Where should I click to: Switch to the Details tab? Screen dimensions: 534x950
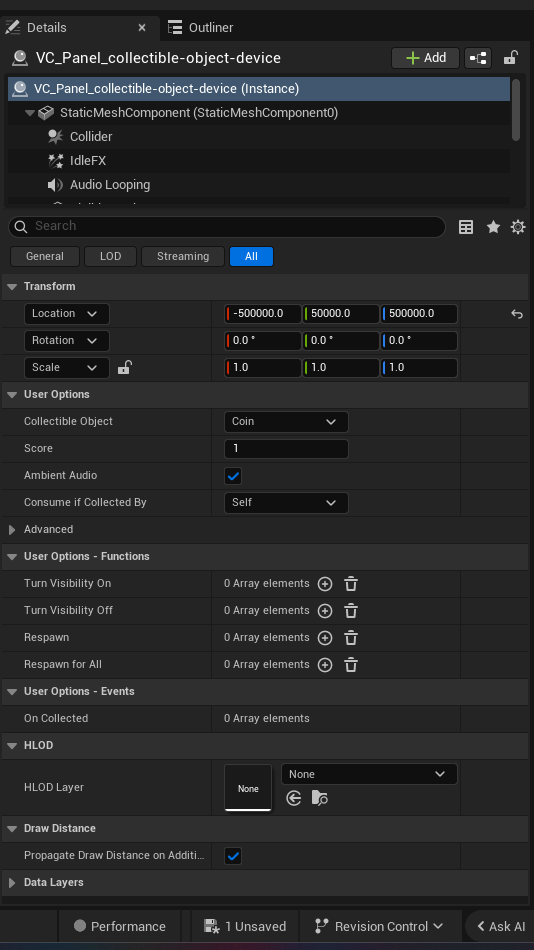(x=79, y=28)
